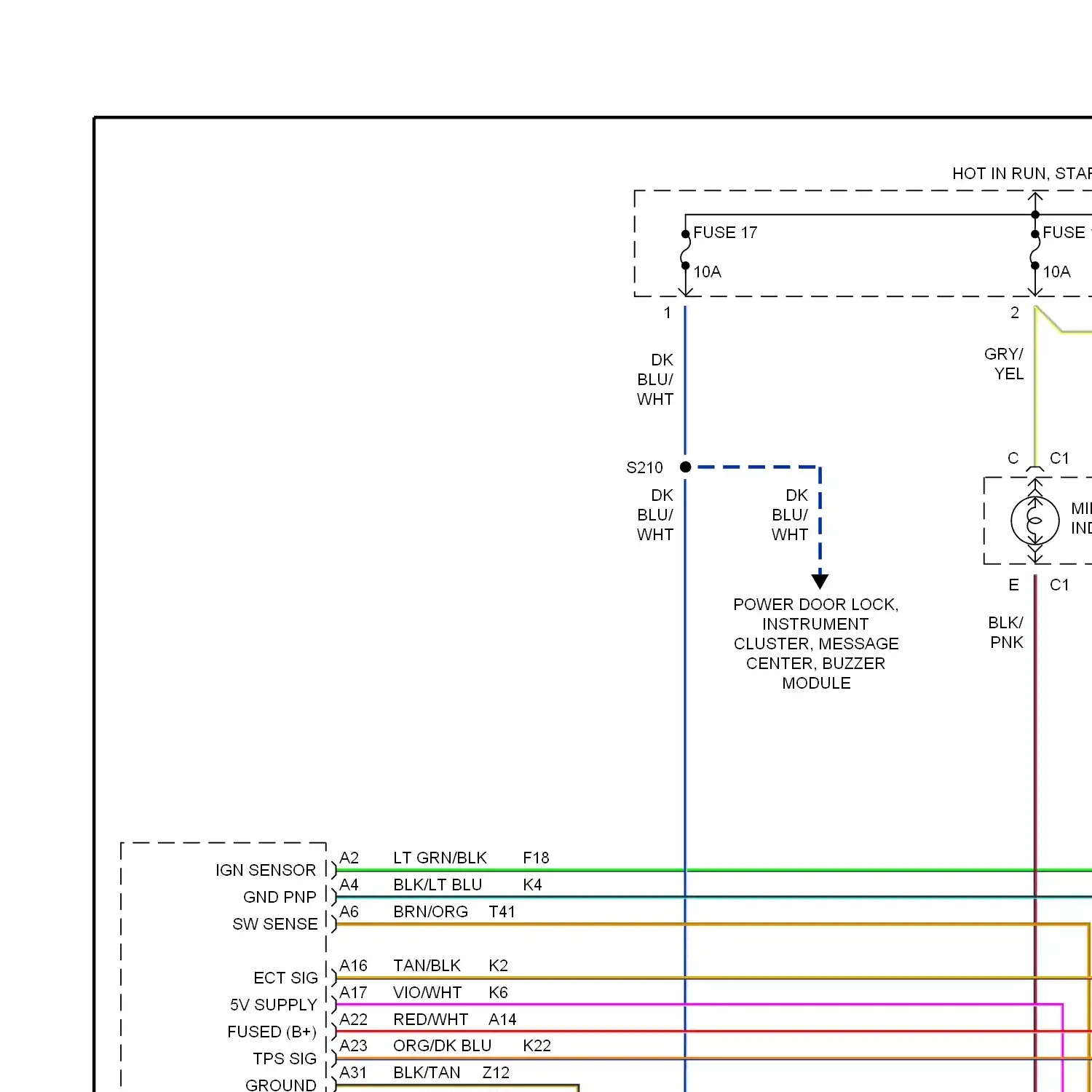Screen dimensions: 1092x1092
Task: Click pin A17 label
Action: point(353,992)
